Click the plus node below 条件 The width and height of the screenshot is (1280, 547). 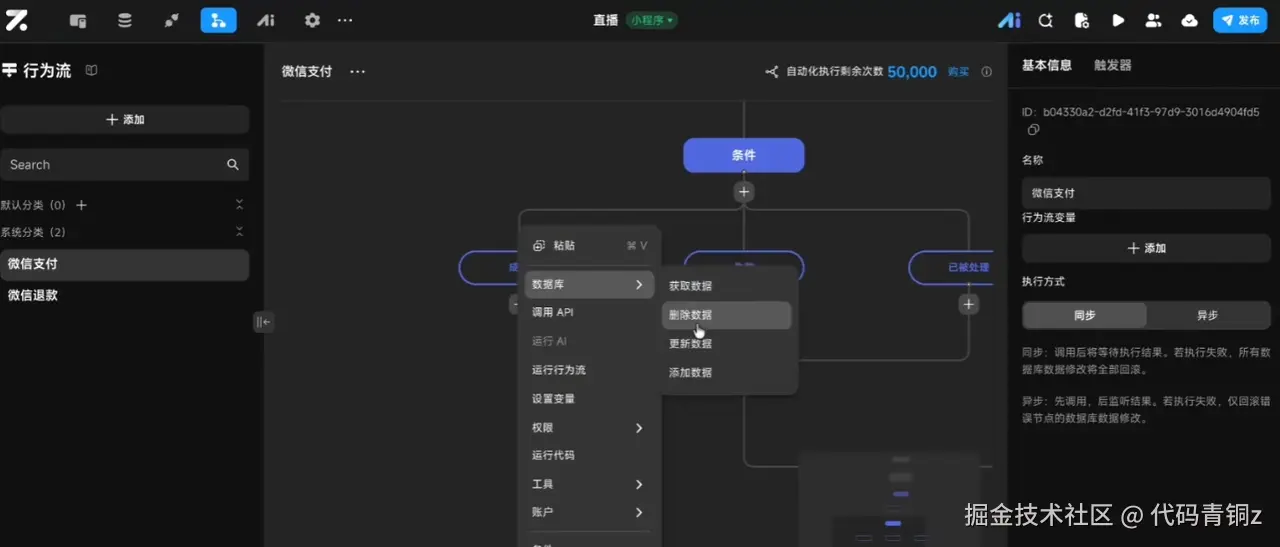[x=743, y=191]
